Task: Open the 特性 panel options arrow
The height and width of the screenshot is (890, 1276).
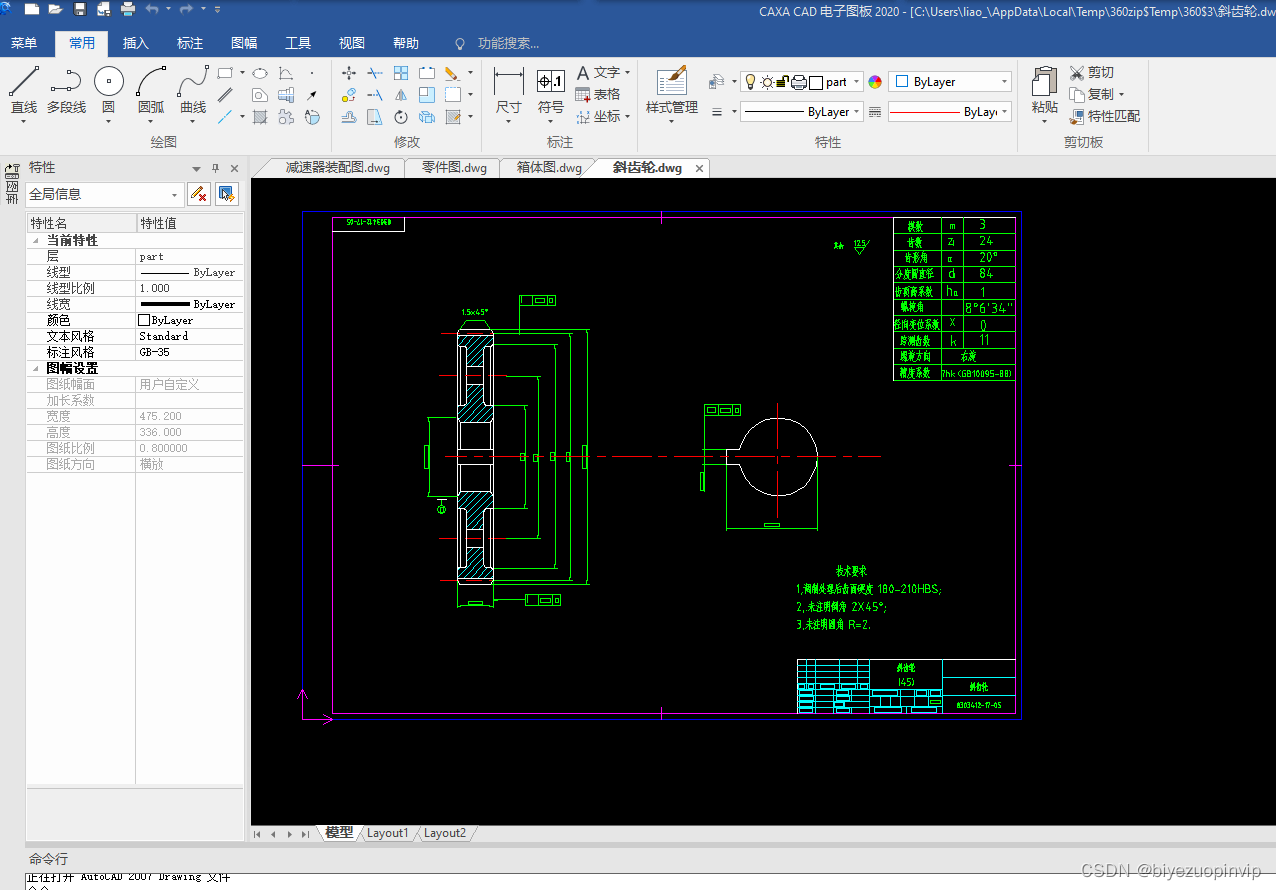Action: click(197, 169)
